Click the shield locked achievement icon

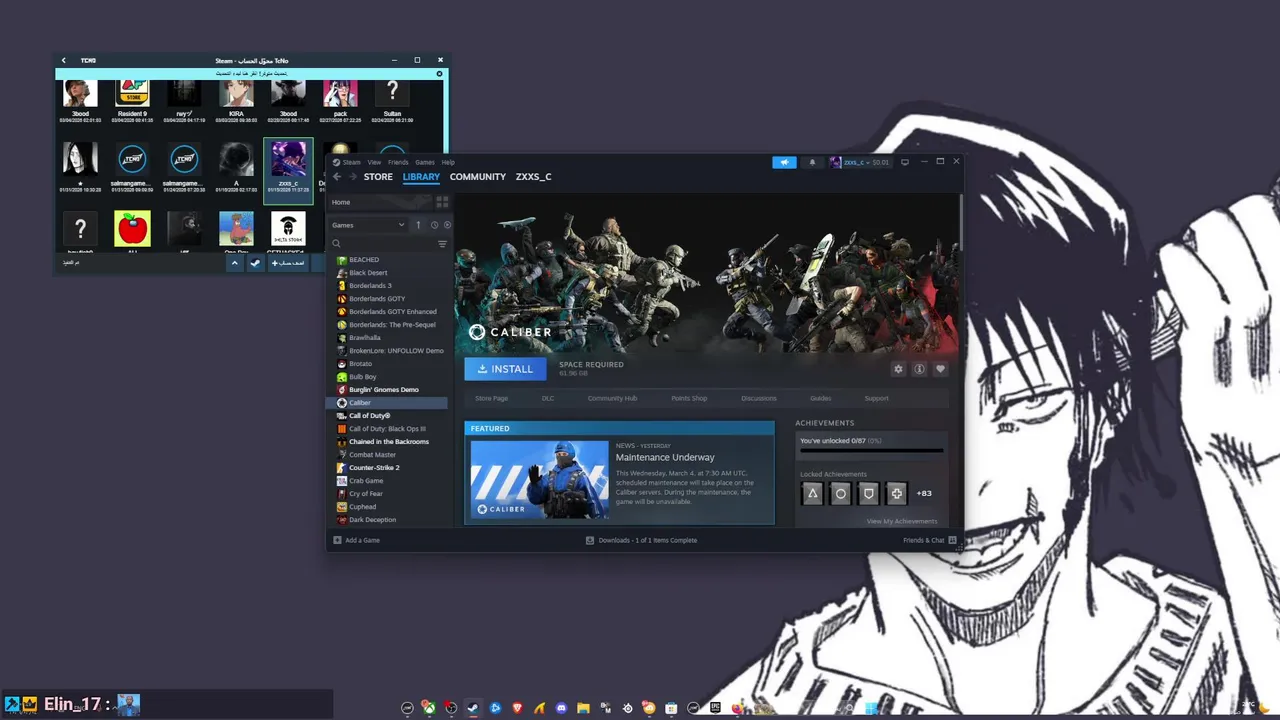869,493
